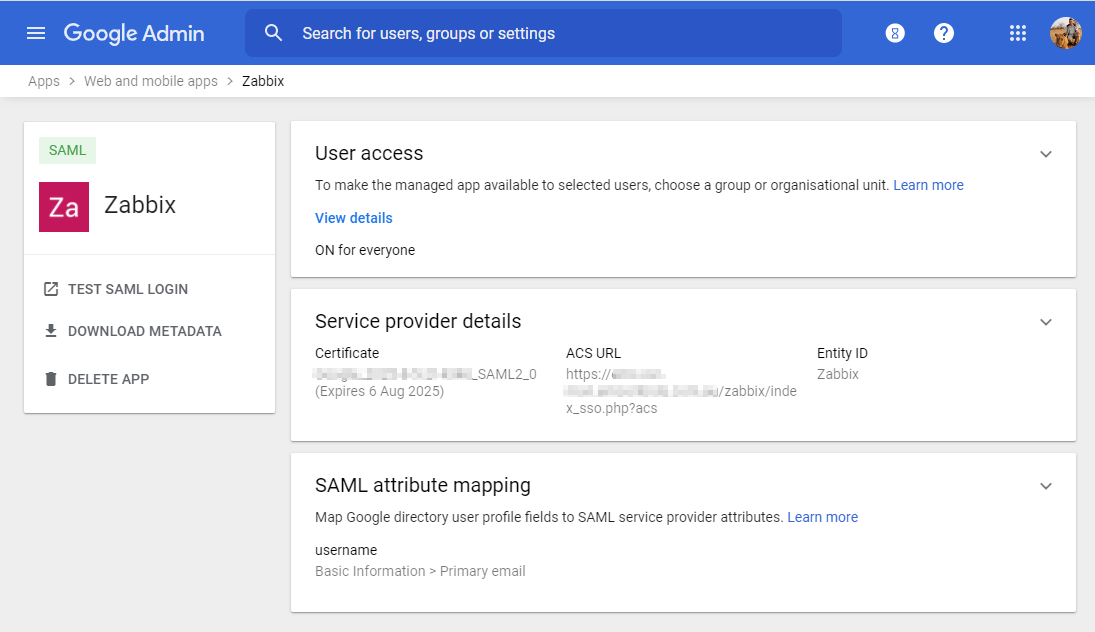Click the help question mark icon
The image size is (1095, 632).
tap(944, 32)
